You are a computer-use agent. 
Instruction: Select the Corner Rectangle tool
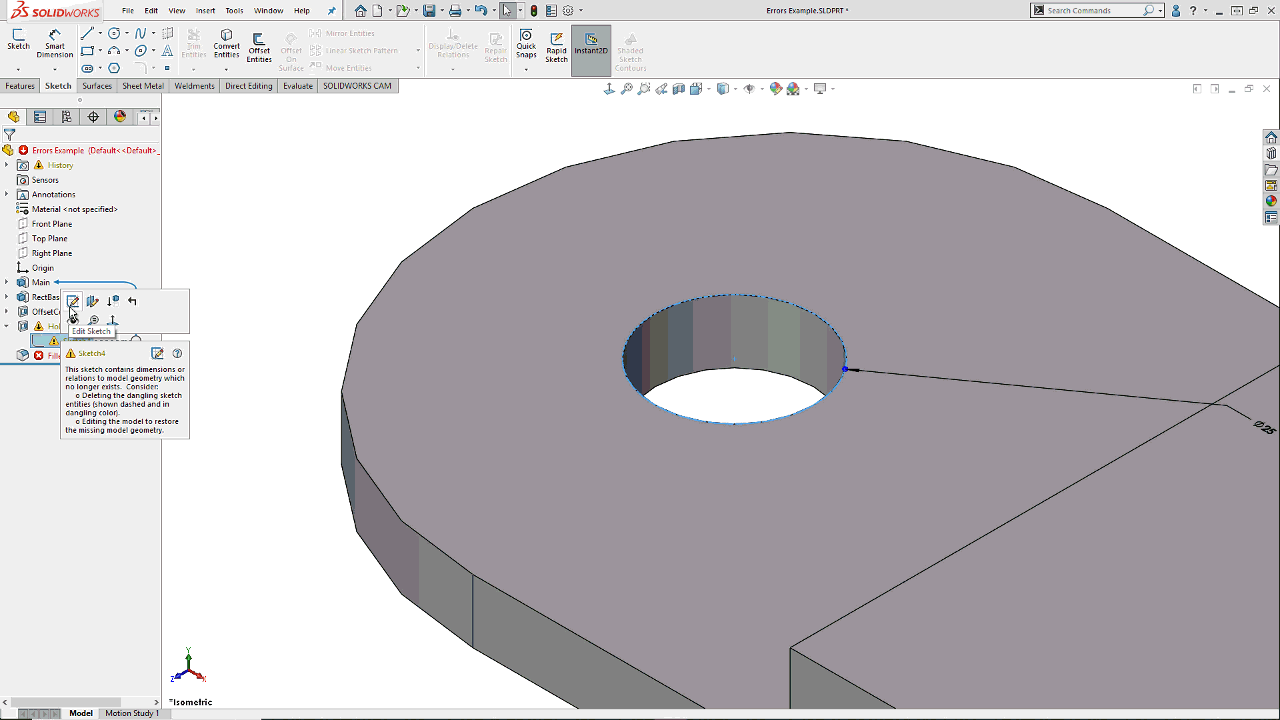point(87,51)
